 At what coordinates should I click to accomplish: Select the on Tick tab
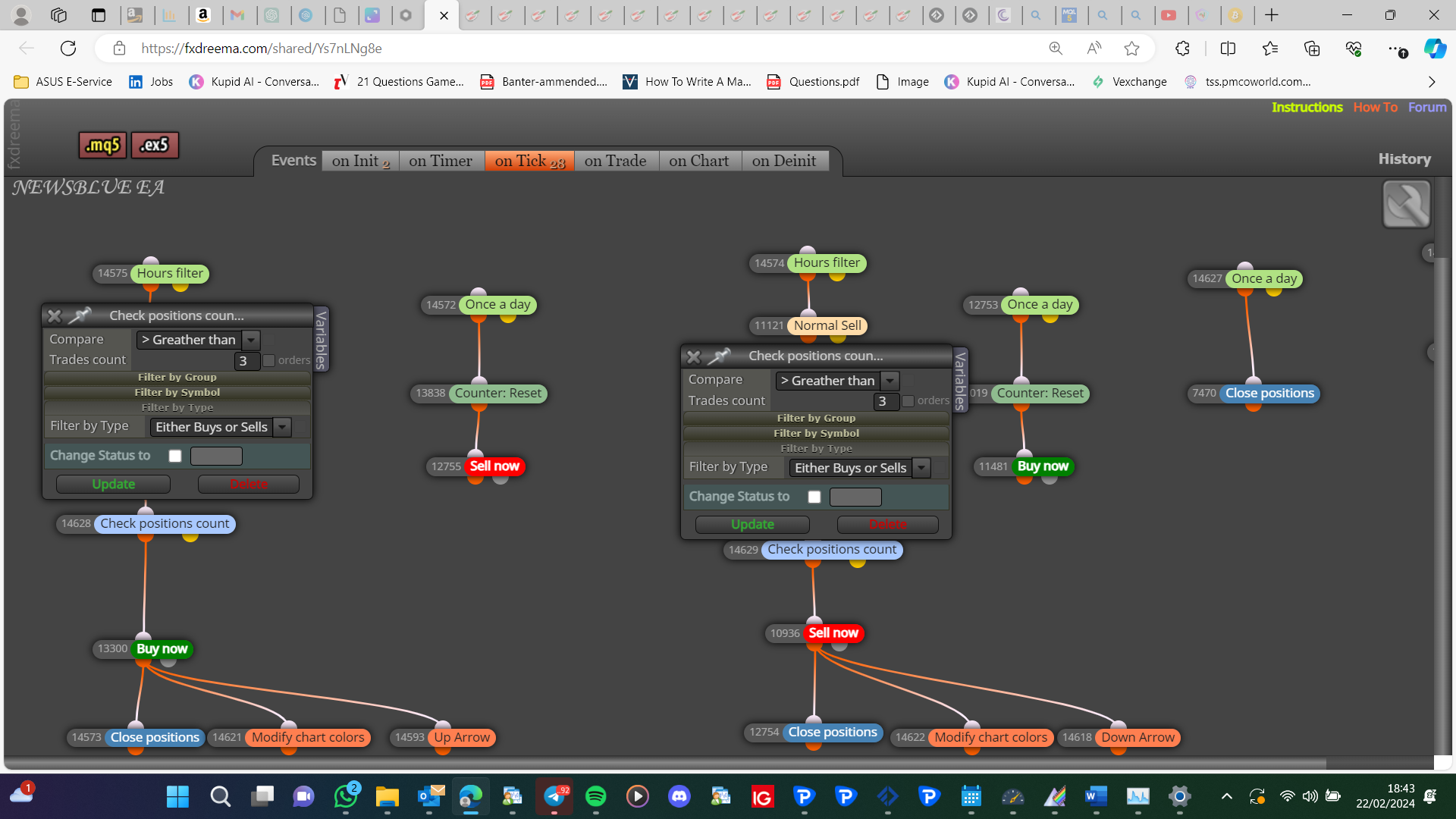point(529,161)
